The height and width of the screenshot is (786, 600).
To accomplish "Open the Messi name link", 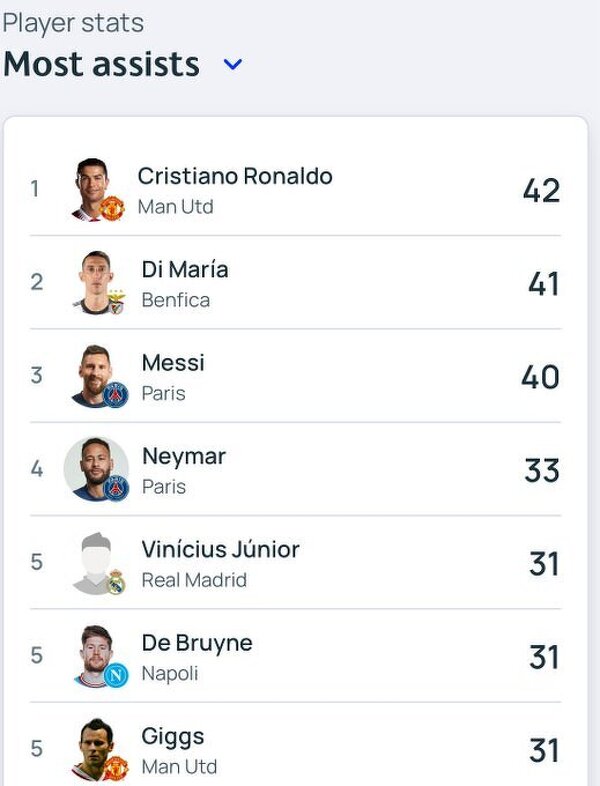I will click(x=173, y=363).
